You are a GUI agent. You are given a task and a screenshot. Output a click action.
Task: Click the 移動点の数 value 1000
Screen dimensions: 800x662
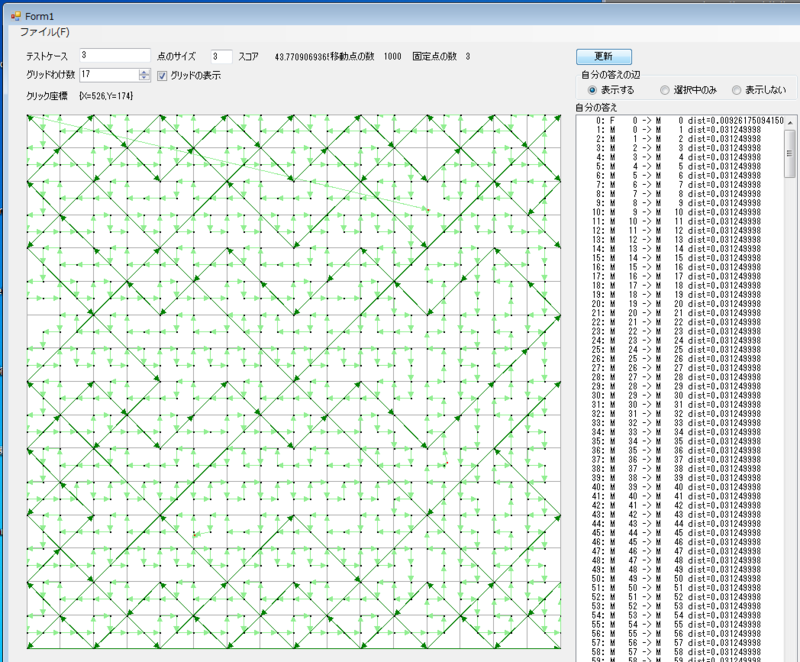point(392,56)
